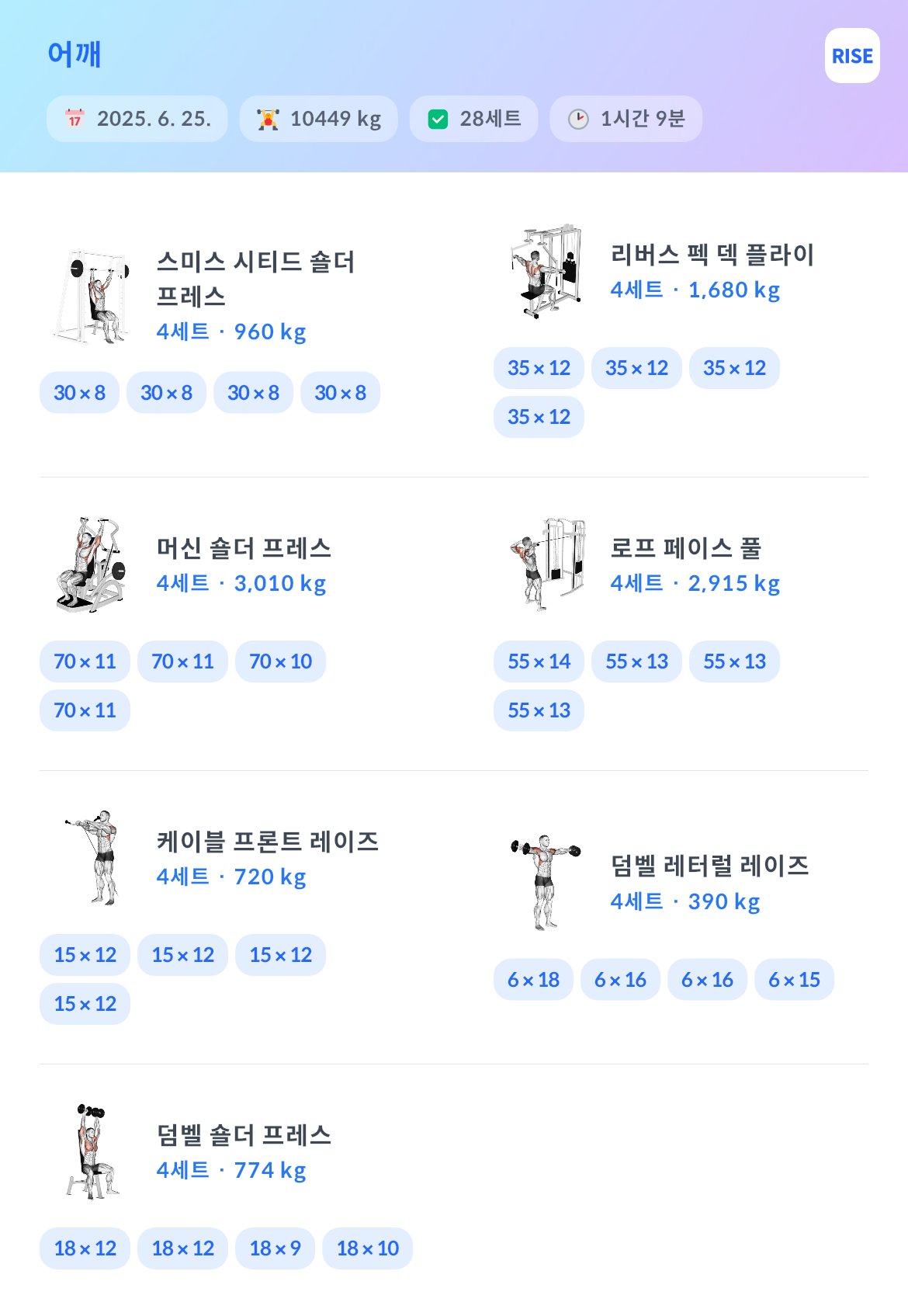Click the 어깨 workout title

[75, 54]
